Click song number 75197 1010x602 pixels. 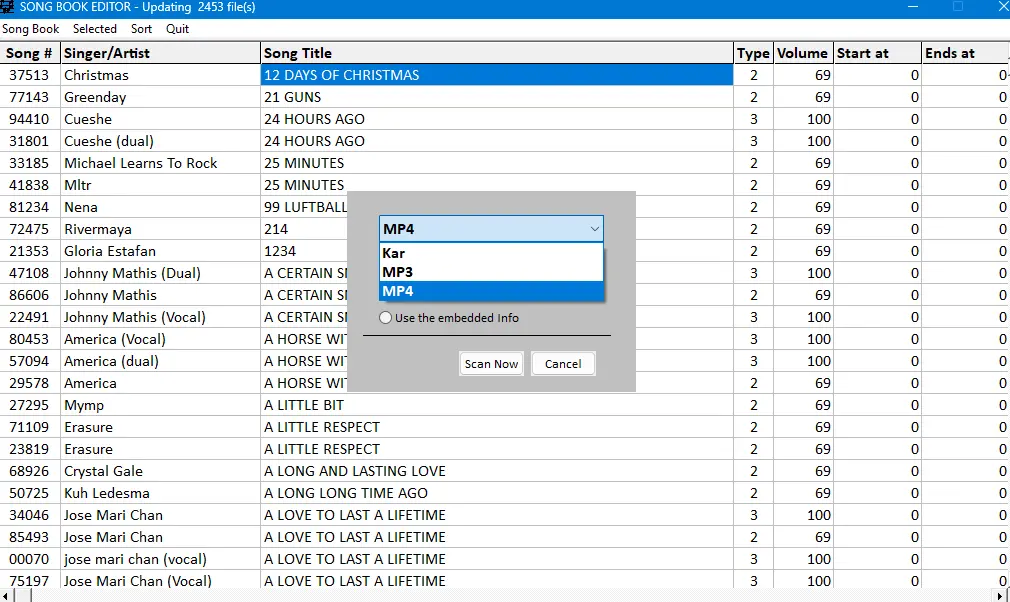point(30,581)
